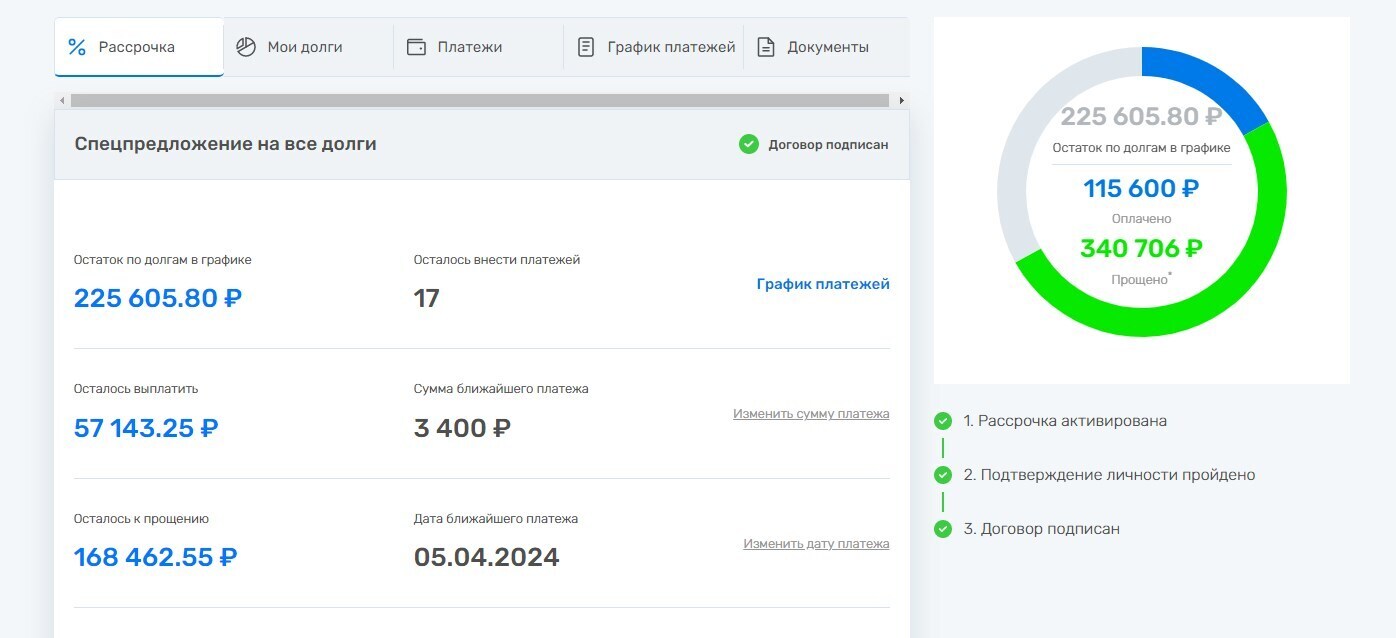Open the График платежей link
Viewport: 1396px width, 638px height.
(823, 284)
